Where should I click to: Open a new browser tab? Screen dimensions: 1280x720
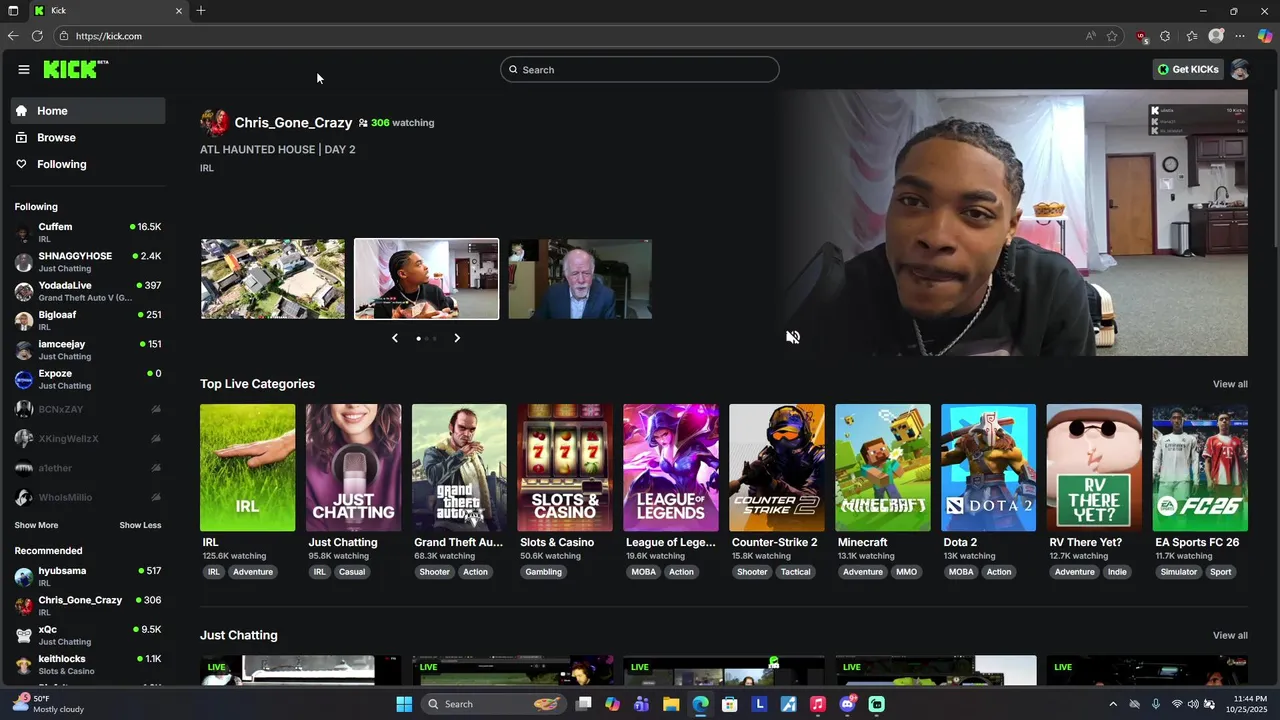click(x=201, y=11)
